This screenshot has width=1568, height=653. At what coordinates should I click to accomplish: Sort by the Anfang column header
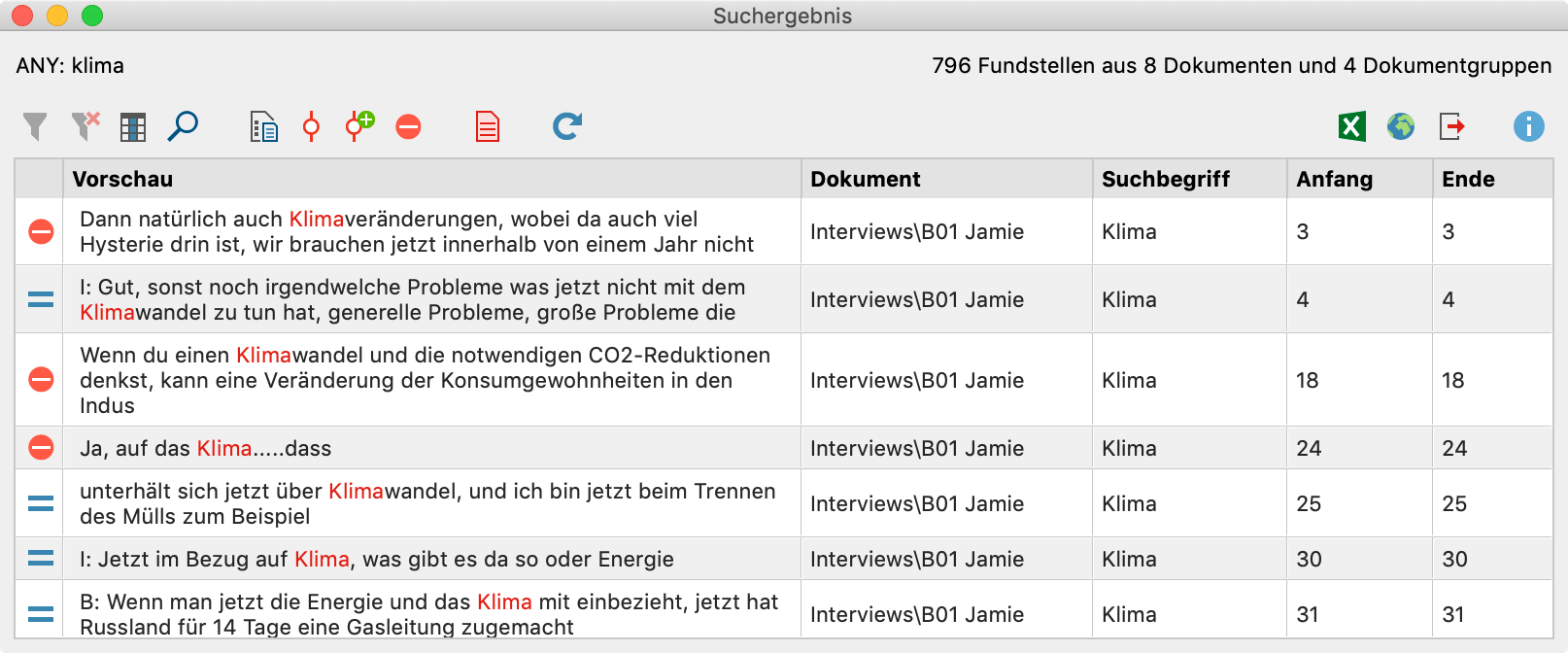pyautogui.click(x=1360, y=179)
